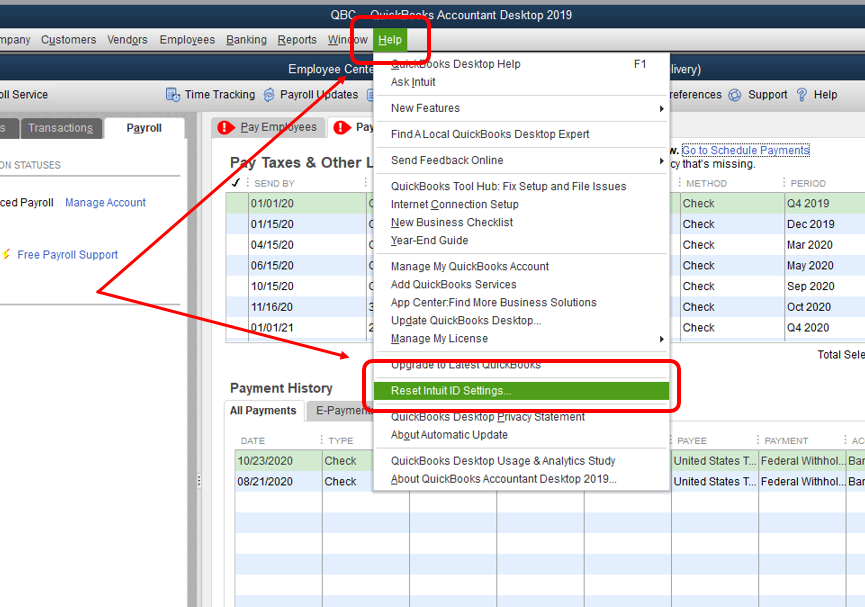The image size is (865, 607).
Task: Sort liabilities by PERIOD column header
Action: [x=808, y=183]
